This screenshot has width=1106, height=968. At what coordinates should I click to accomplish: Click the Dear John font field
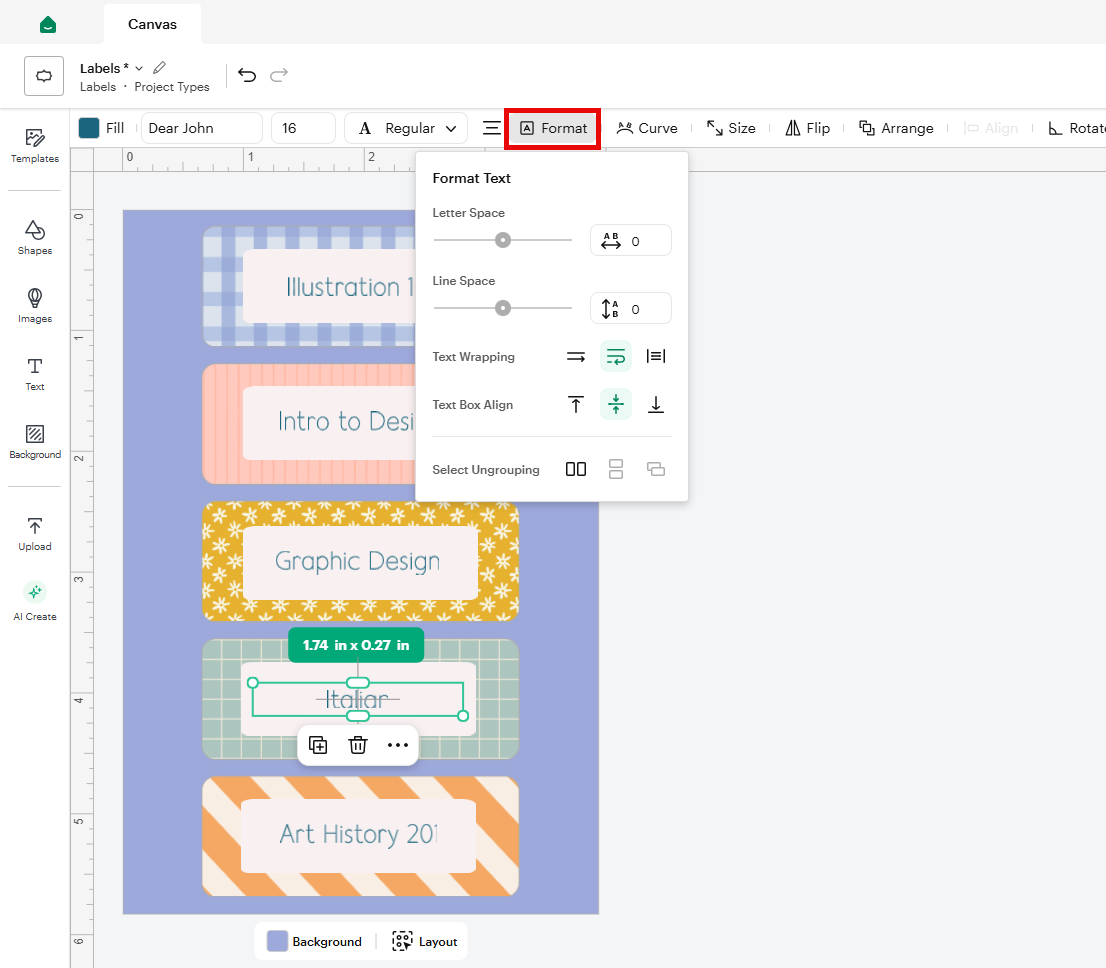202,128
